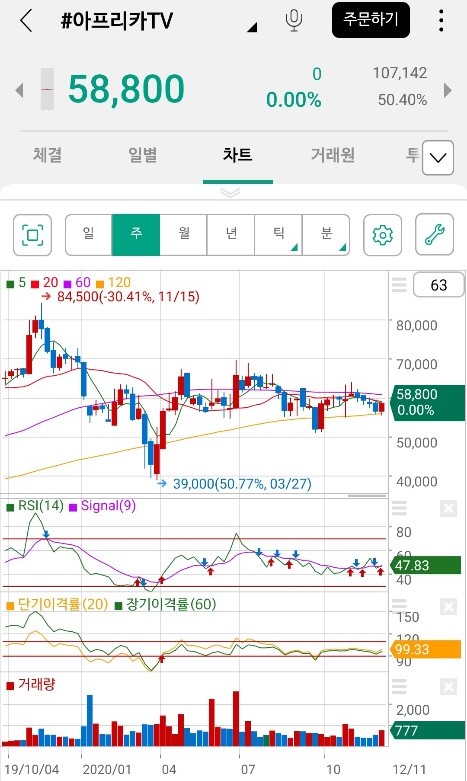Select the 주 weekly period
Image resolution: width=467 pixels, height=781 pixels.
pyautogui.click(x=136, y=235)
